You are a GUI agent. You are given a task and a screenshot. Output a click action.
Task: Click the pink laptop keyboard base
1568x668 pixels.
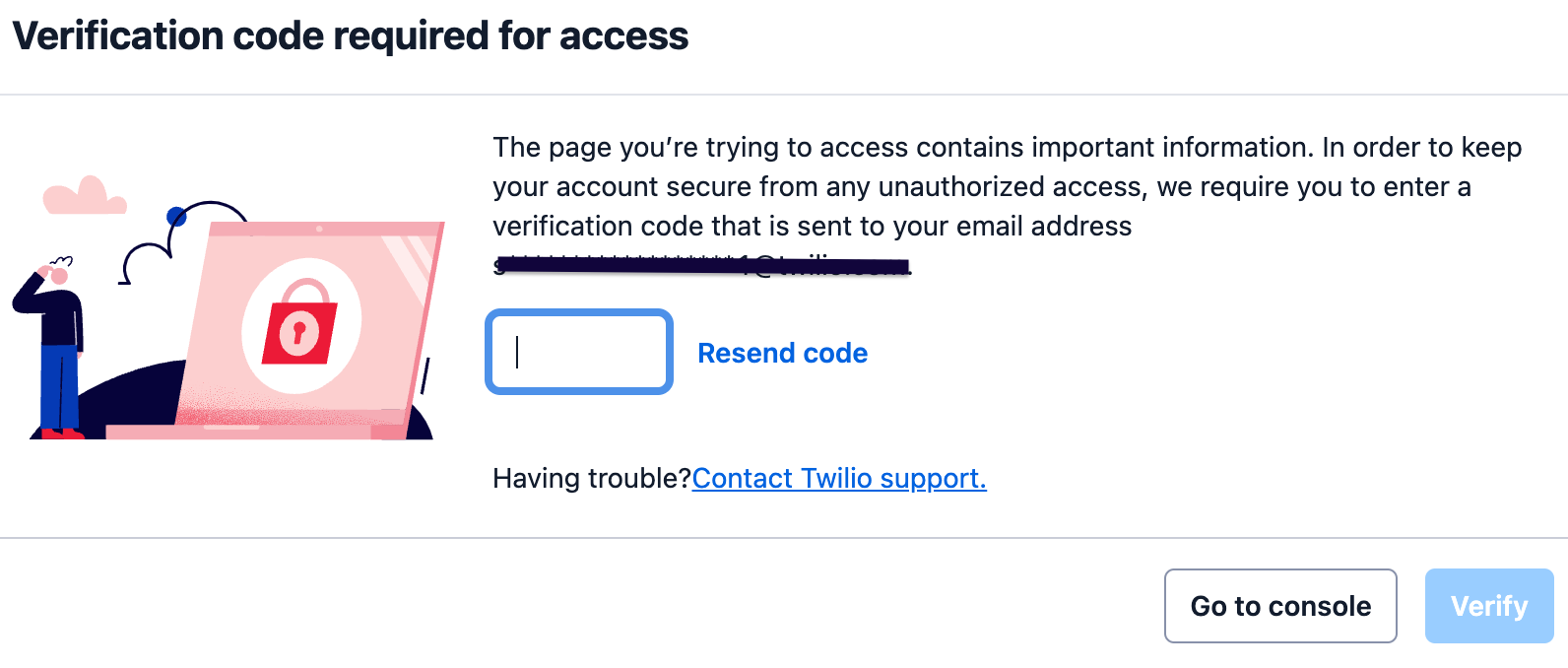[256, 432]
